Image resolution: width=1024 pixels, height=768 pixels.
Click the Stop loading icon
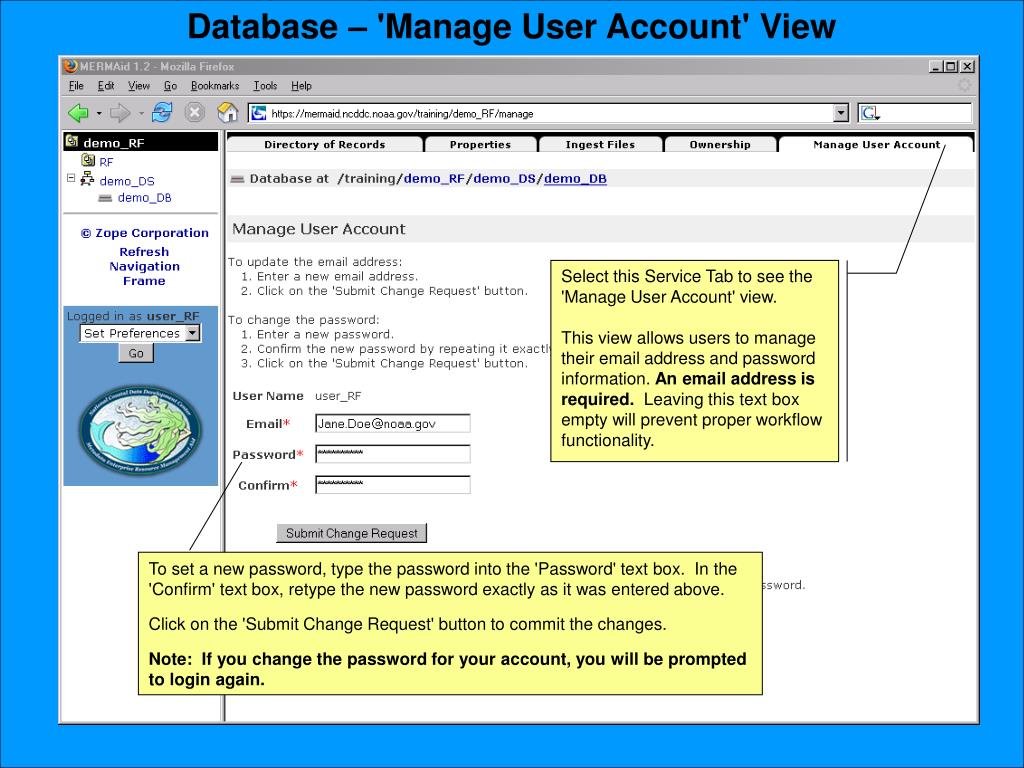194,113
